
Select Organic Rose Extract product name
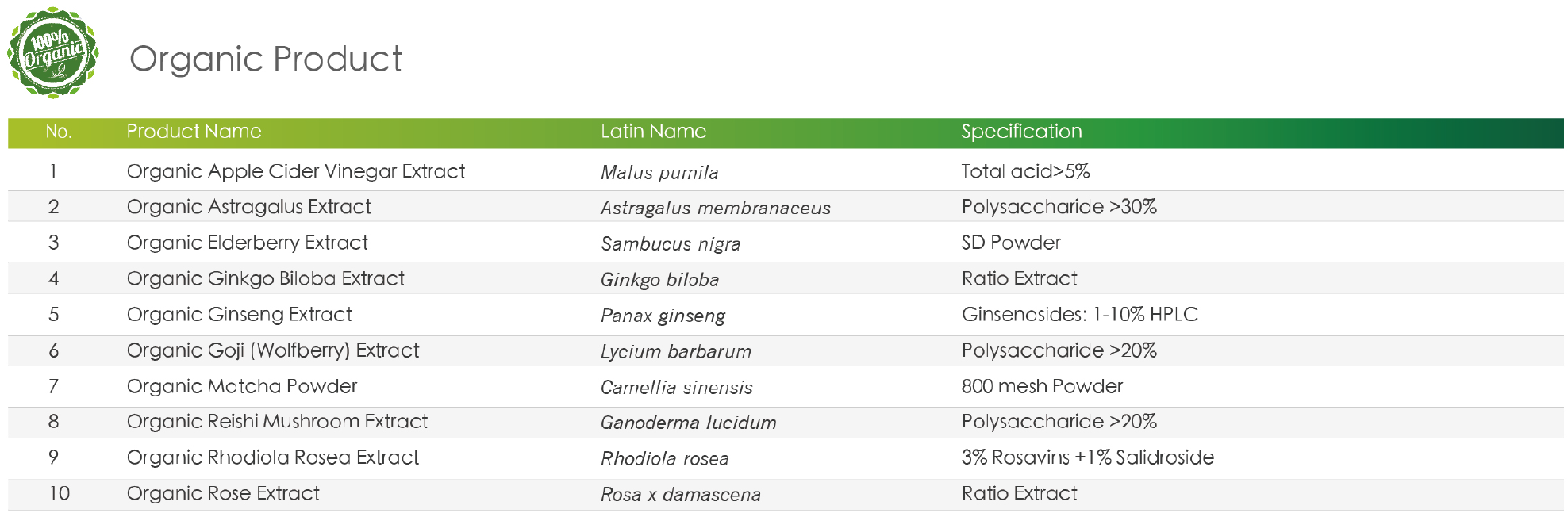[x=223, y=493]
